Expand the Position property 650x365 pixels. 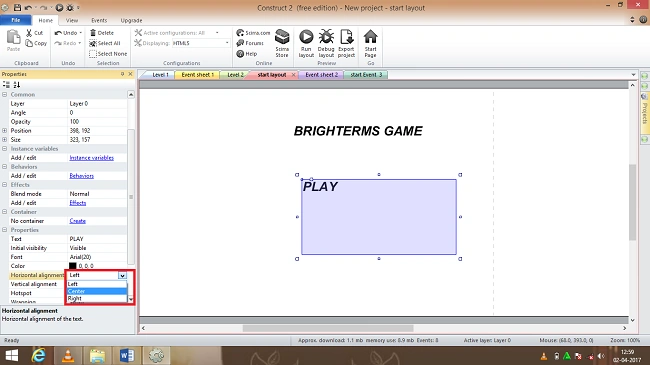[x=5, y=131]
